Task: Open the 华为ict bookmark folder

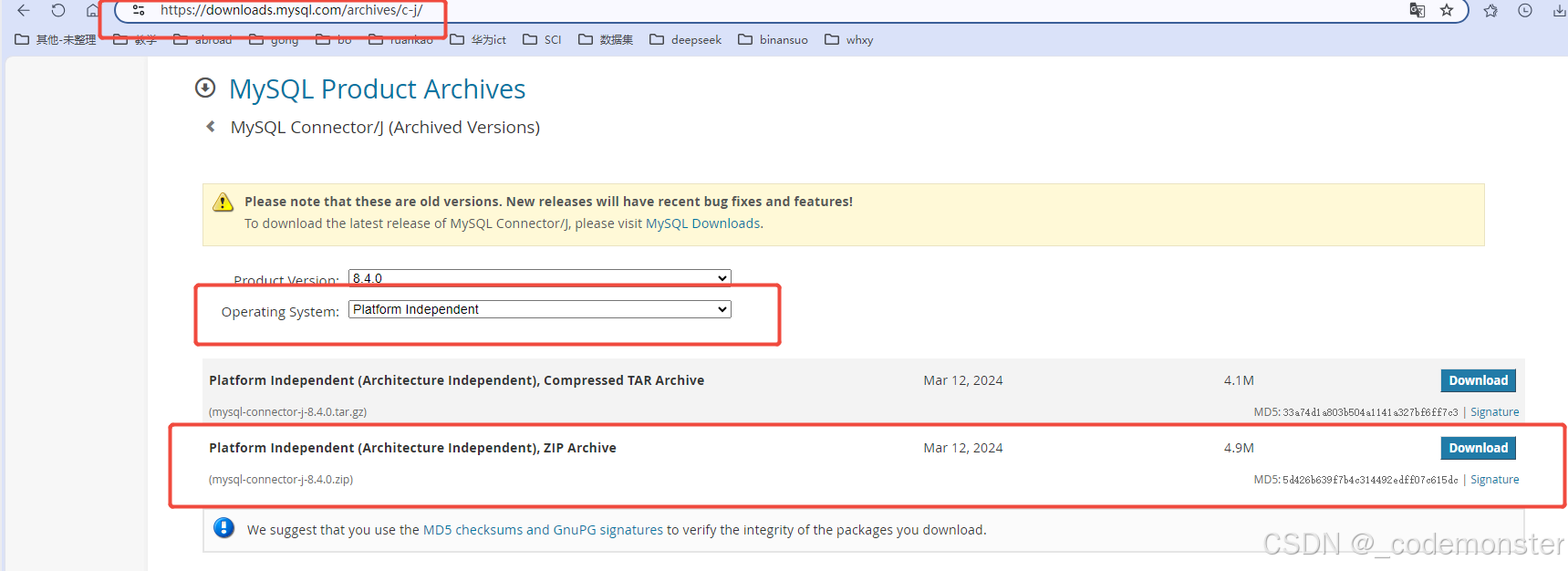Action: pyautogui.click(x=478, y=40)
